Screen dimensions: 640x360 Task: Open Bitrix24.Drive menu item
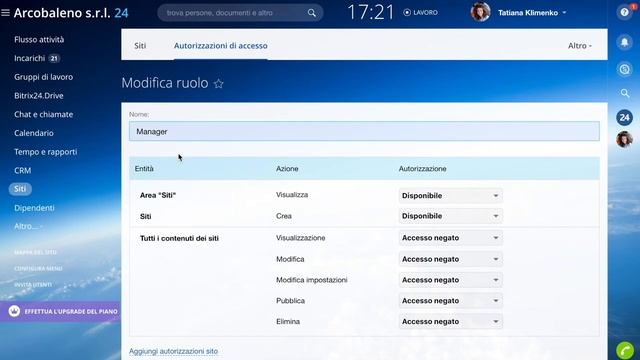(39, 96)
